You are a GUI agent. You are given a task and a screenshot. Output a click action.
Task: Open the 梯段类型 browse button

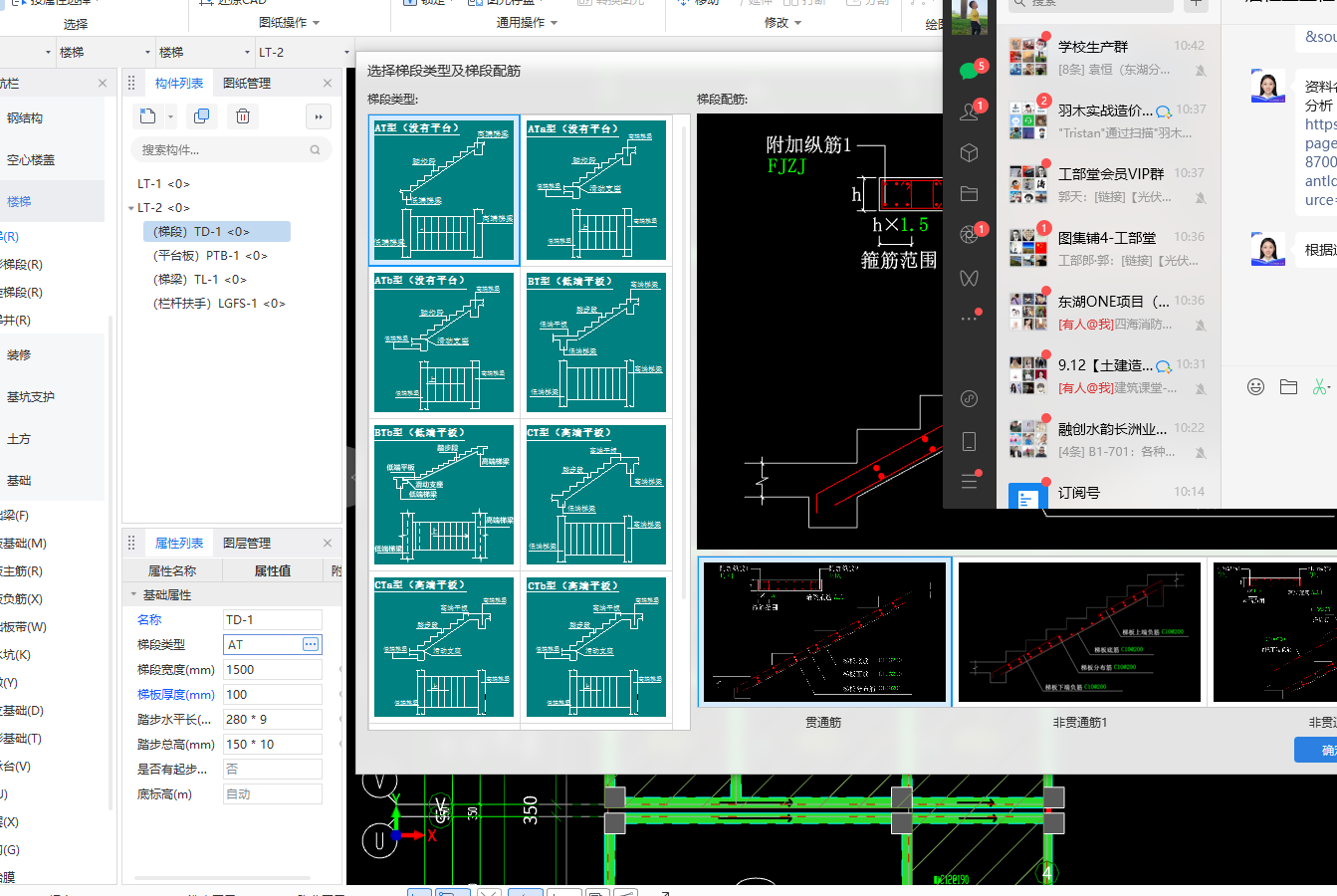coord(311,644)
